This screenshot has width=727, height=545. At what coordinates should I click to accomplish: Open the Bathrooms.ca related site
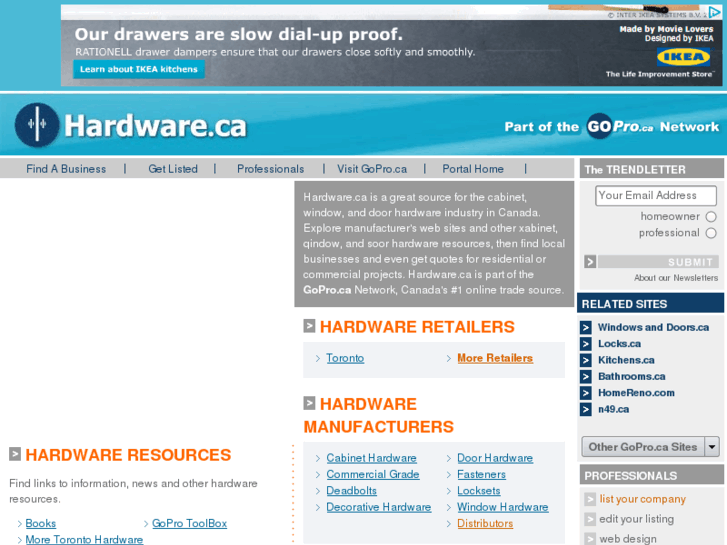pos(631,376)
